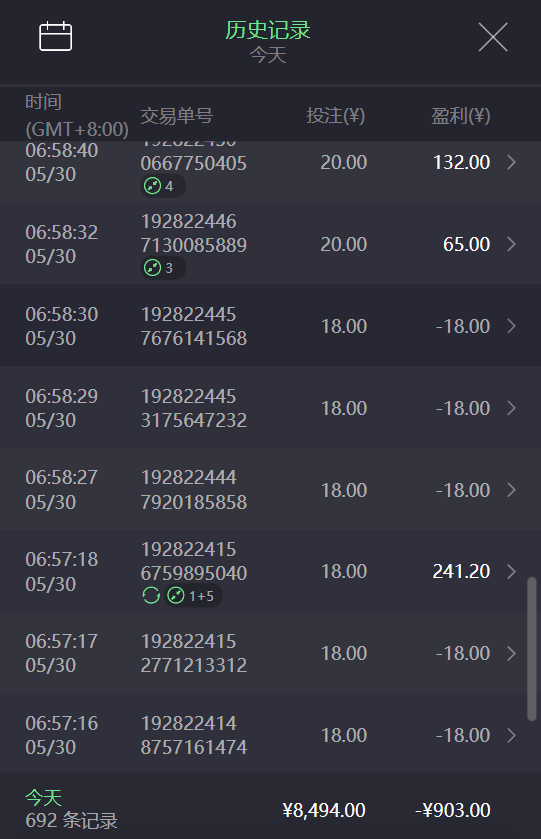The height and width of the screenshot is (839, 541).
Task: Tap the 1+5 badge icon
Action: pyautogui.click(x=176, y=596)
